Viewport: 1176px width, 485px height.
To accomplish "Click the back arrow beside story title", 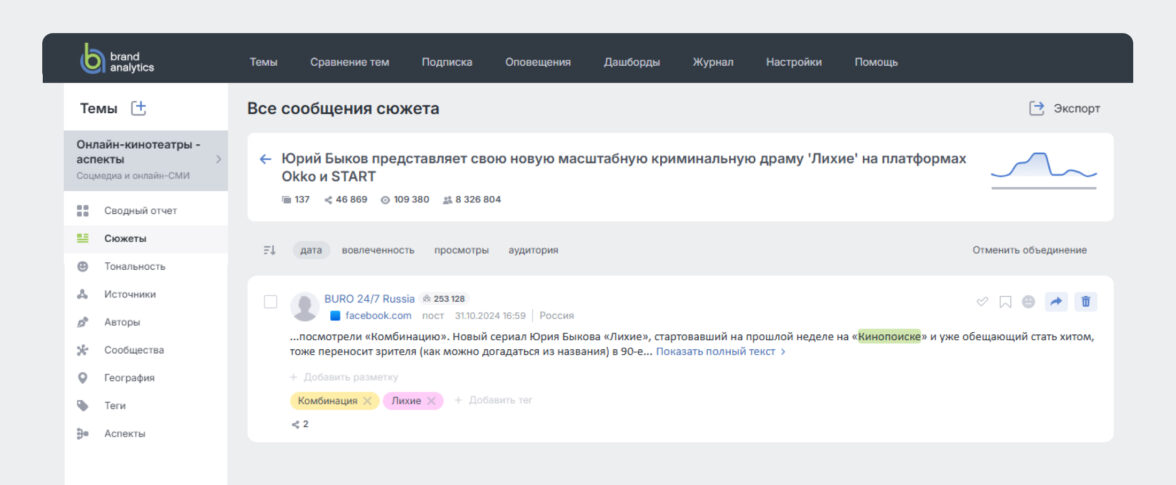I will click(x=265, y=159).
